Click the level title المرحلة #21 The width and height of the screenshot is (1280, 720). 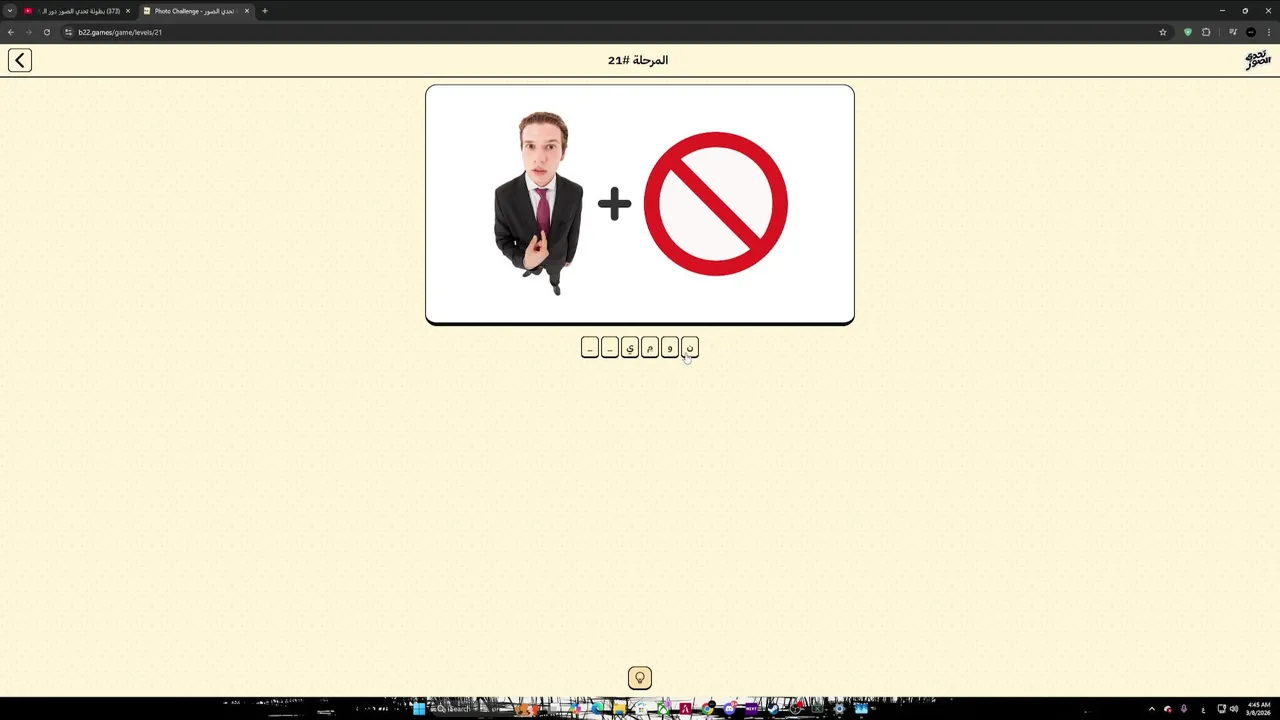coord(638,60)
